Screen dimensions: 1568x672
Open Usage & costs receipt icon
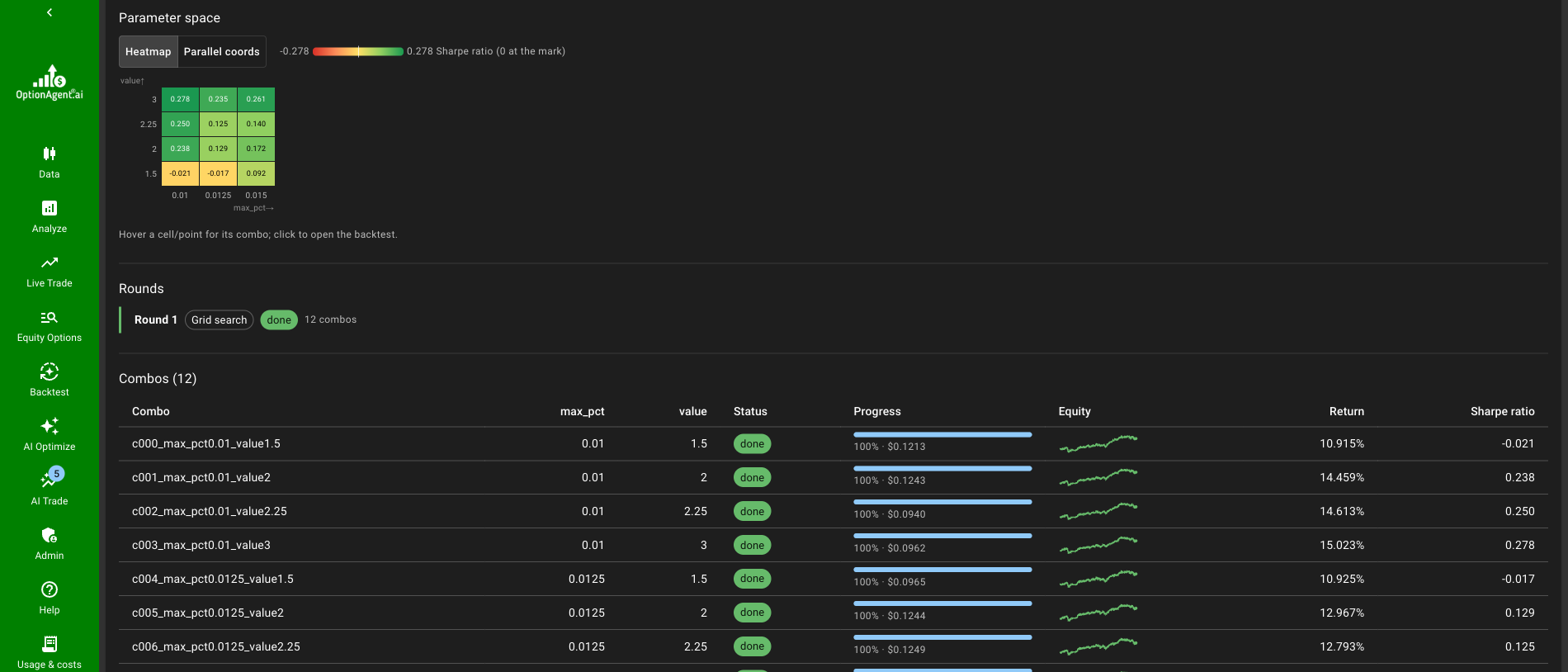[50, 644]
